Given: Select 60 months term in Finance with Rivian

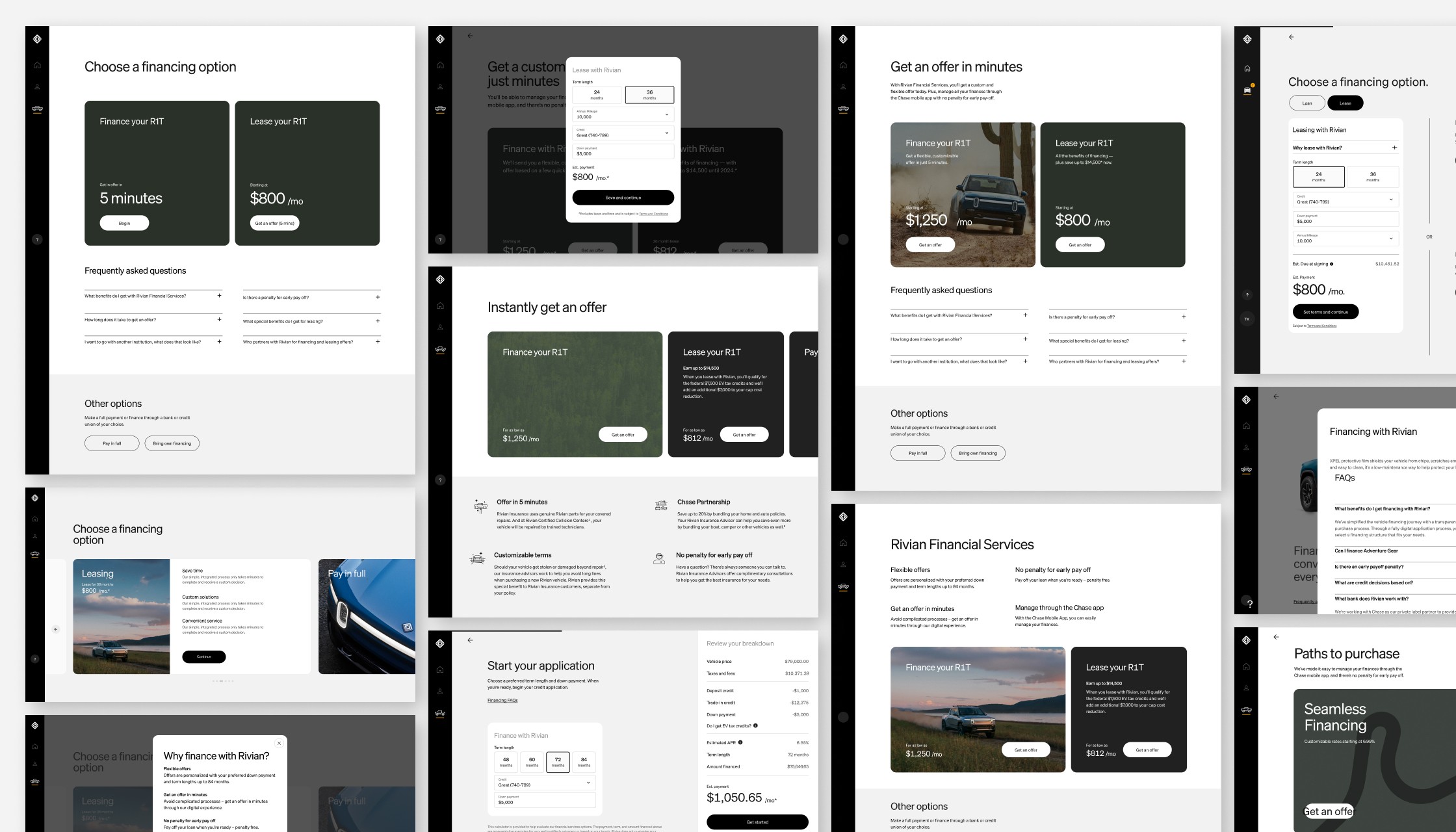Looking at the screenshot, I should tap(532, 762).
